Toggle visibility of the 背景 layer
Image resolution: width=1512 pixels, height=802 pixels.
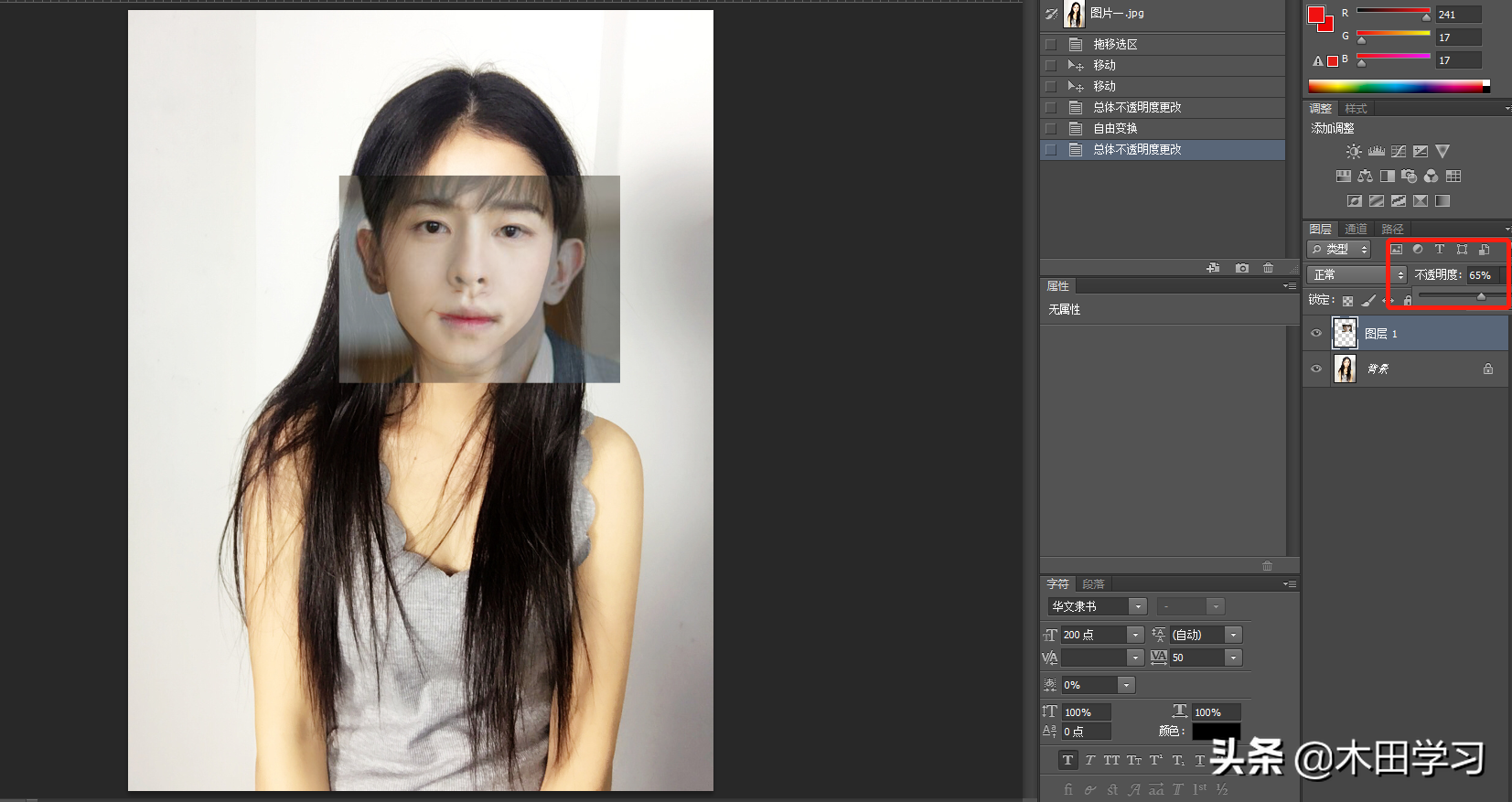(1316, 369)
